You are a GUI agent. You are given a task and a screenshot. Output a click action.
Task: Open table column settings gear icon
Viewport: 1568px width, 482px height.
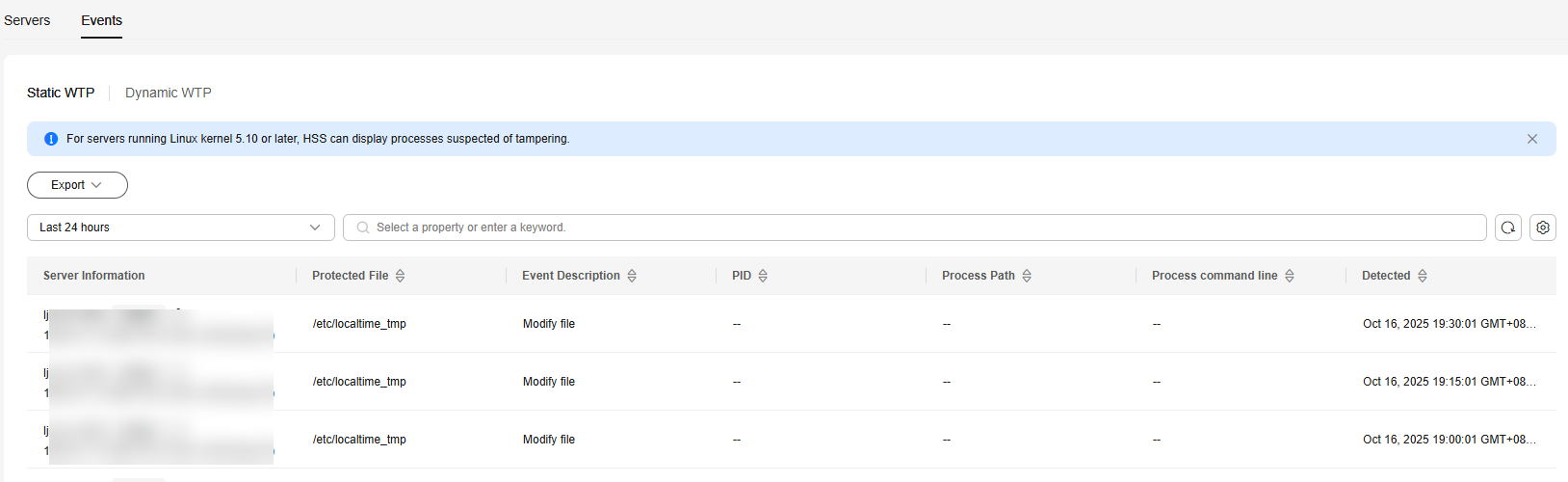[x=1543, y=228]
